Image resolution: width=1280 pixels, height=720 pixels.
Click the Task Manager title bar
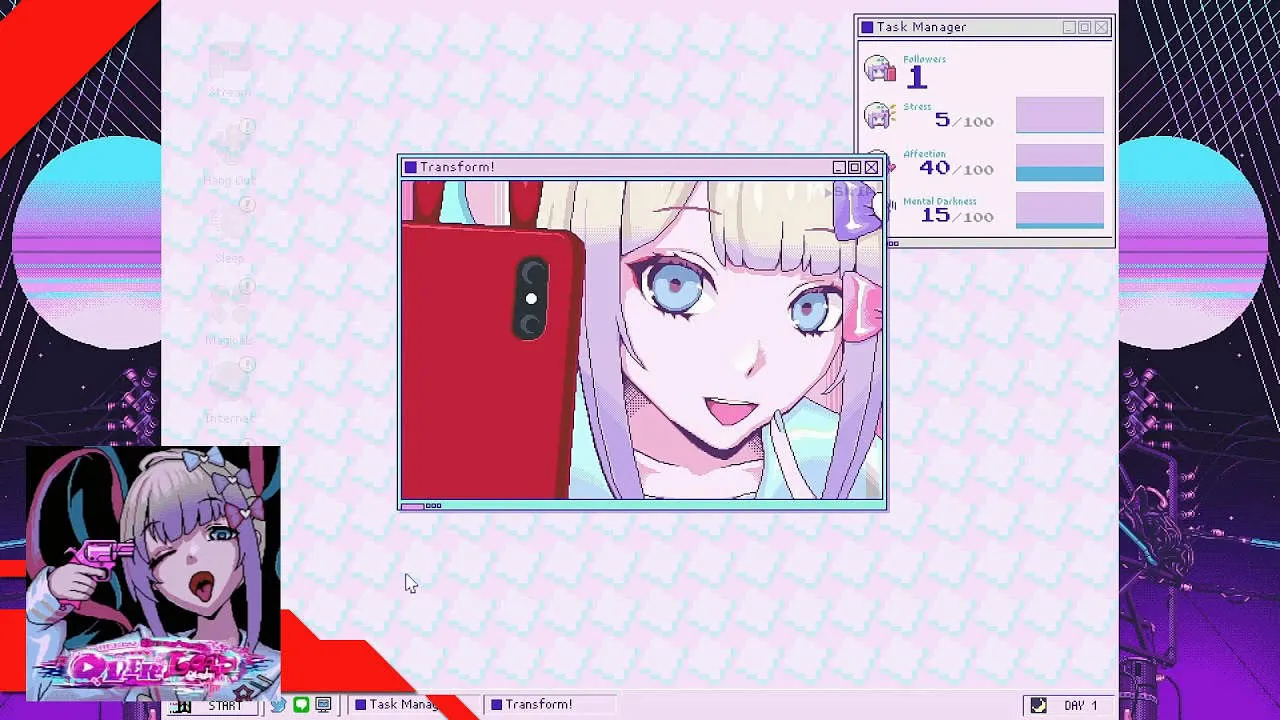(985, 27)
